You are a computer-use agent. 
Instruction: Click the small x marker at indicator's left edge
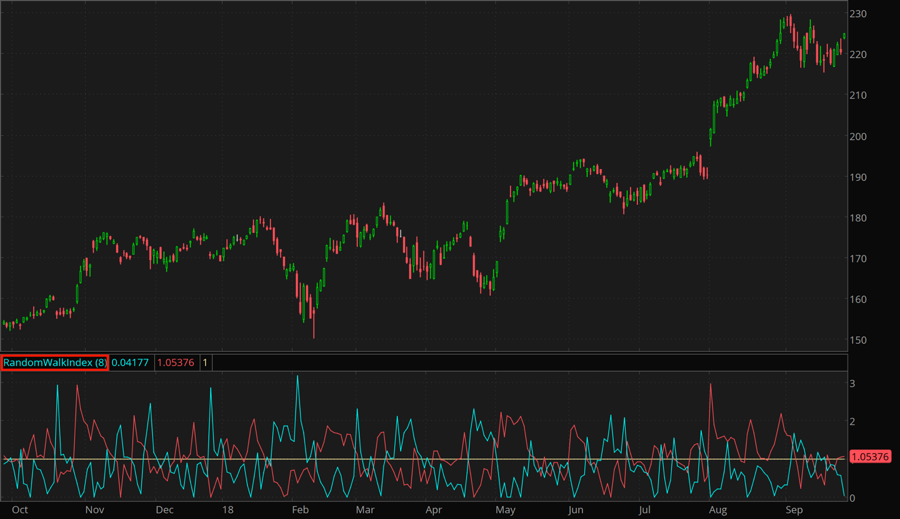click(8, 460)
